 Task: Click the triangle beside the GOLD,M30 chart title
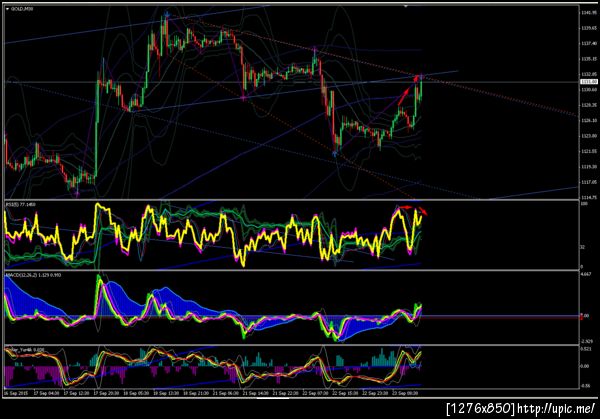[7, 9]
